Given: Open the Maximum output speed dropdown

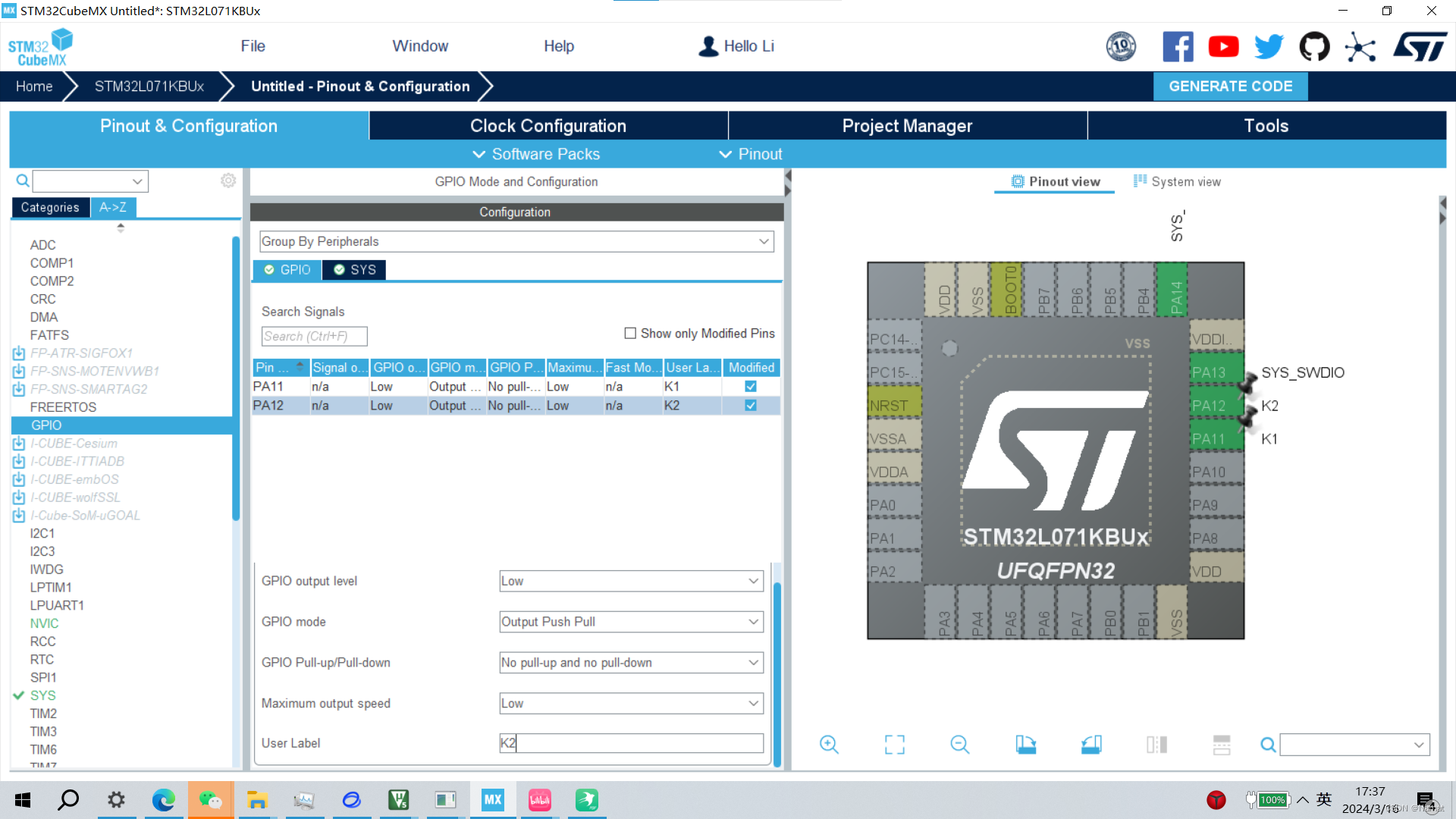Looking at the screenshot, I should (631, 704).
